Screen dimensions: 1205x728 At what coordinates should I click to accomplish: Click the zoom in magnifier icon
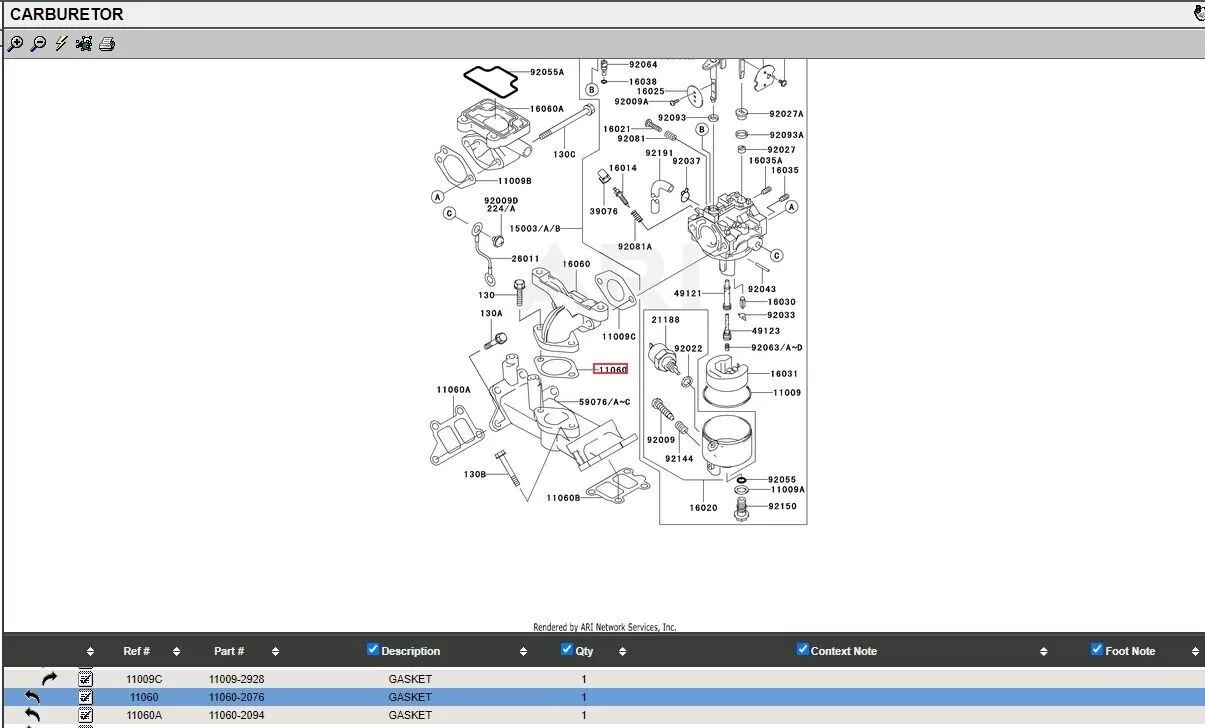[15, 44]
